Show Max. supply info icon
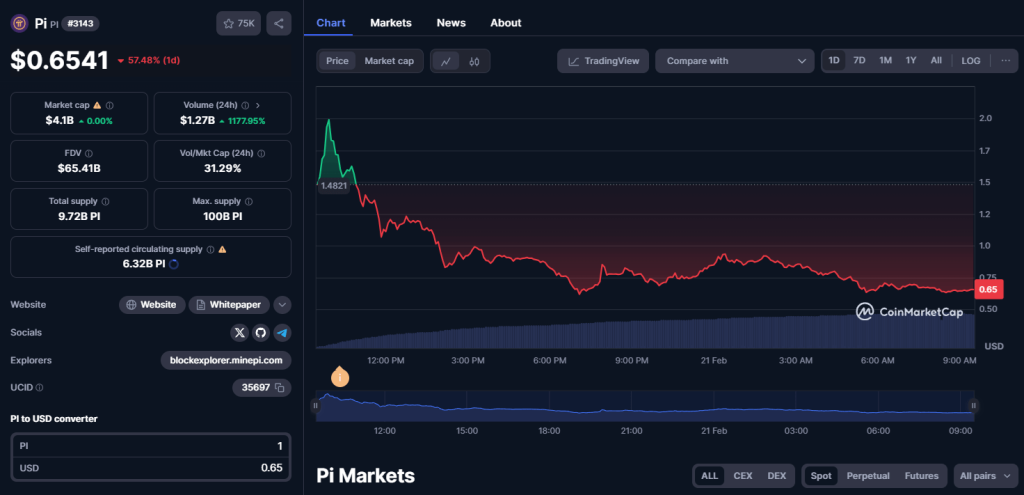1024x495 pixels. coord(248,202)
